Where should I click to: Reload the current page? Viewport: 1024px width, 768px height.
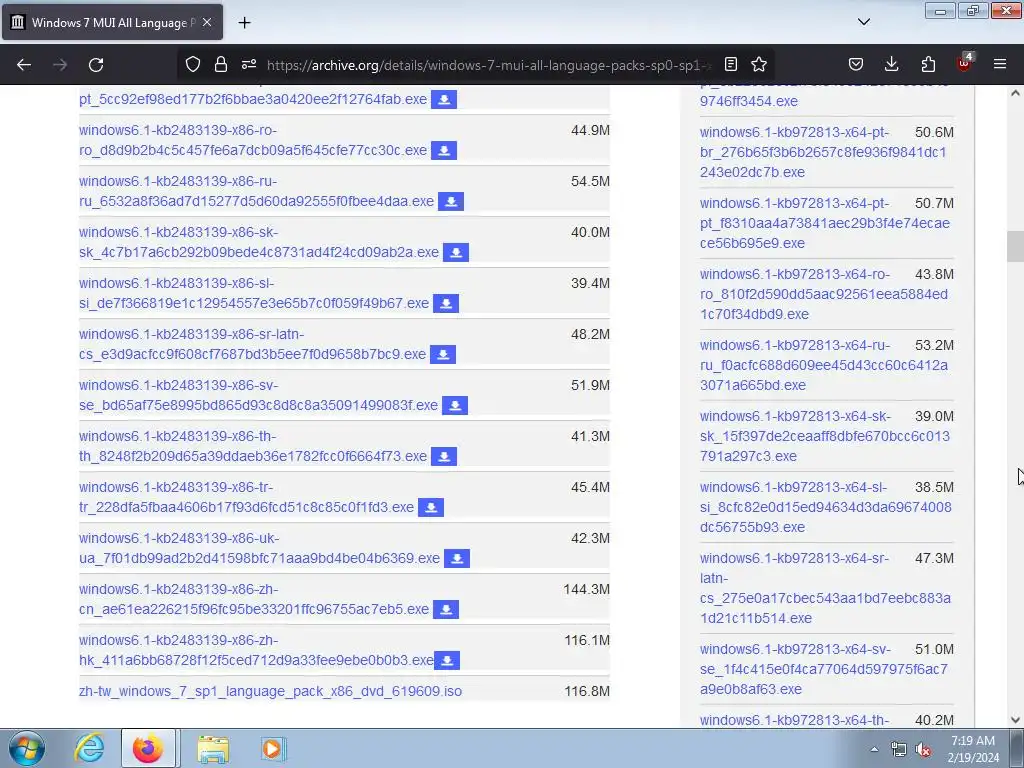click(x=96, y=65)
